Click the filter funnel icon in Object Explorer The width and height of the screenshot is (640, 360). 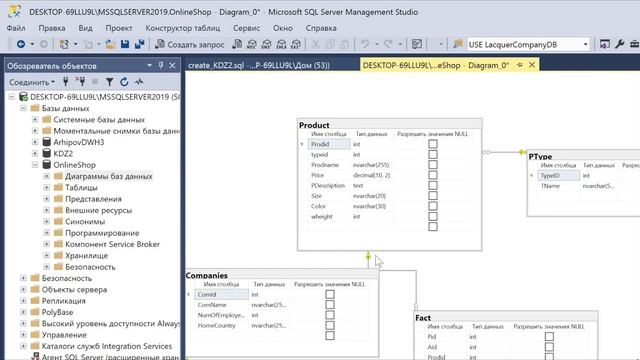[x=109, y=82]
